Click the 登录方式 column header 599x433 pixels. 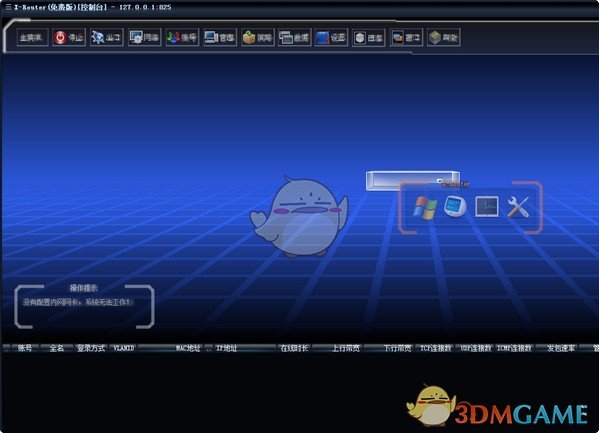click(91, 348)
